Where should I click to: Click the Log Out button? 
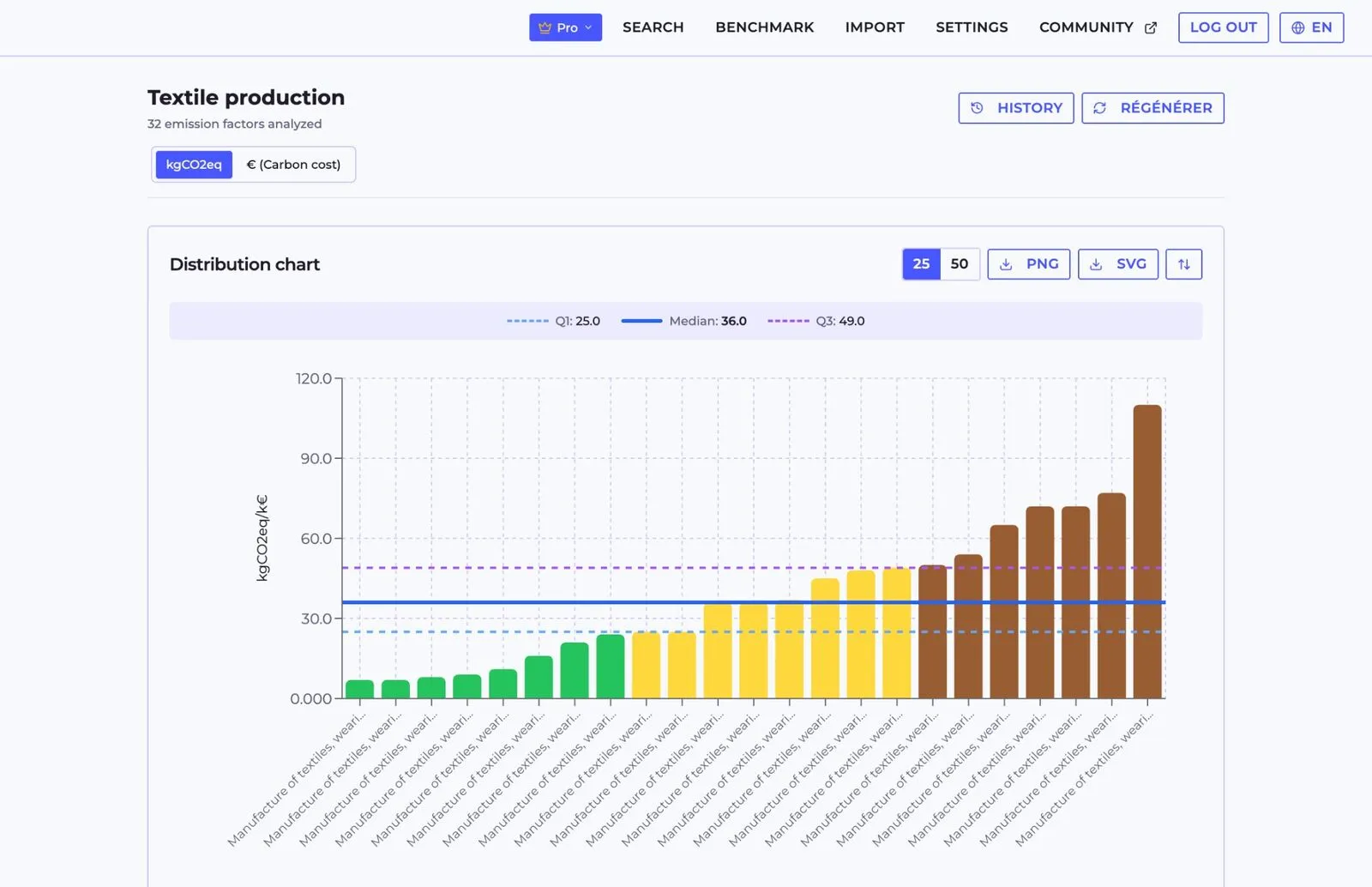point(1224,27)
